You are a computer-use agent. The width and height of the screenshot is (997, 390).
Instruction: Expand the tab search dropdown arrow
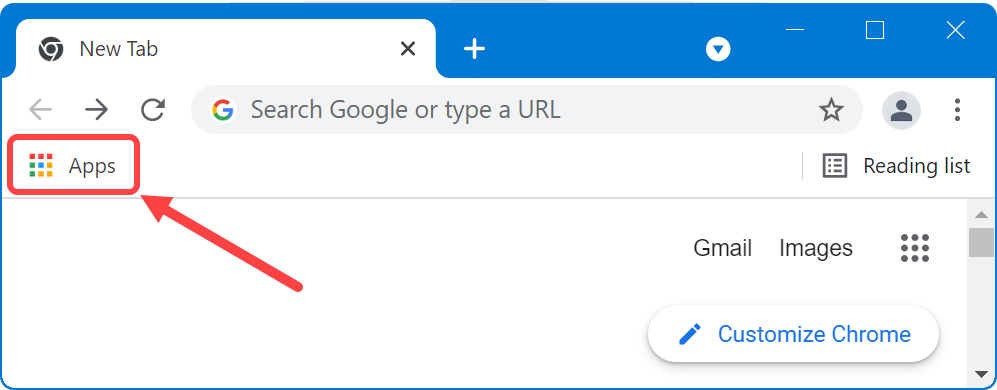(x=719, y=49)
